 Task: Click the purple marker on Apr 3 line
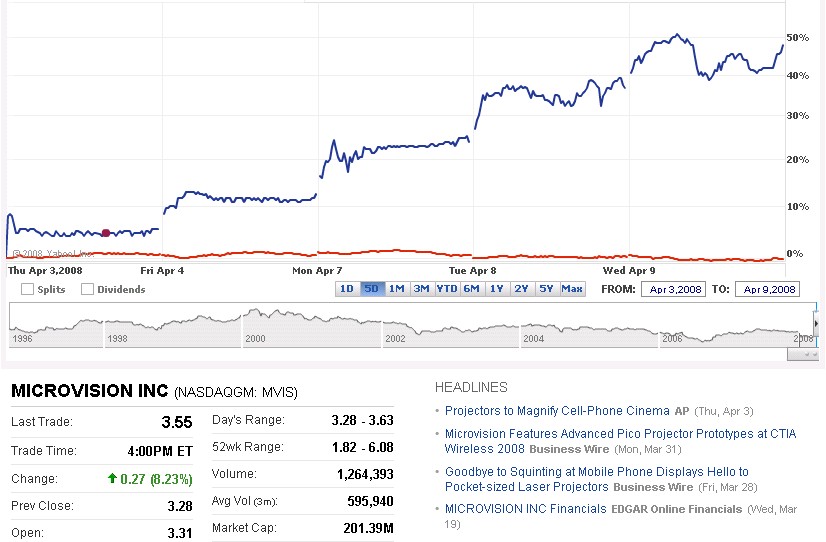[x=105, y=233]
